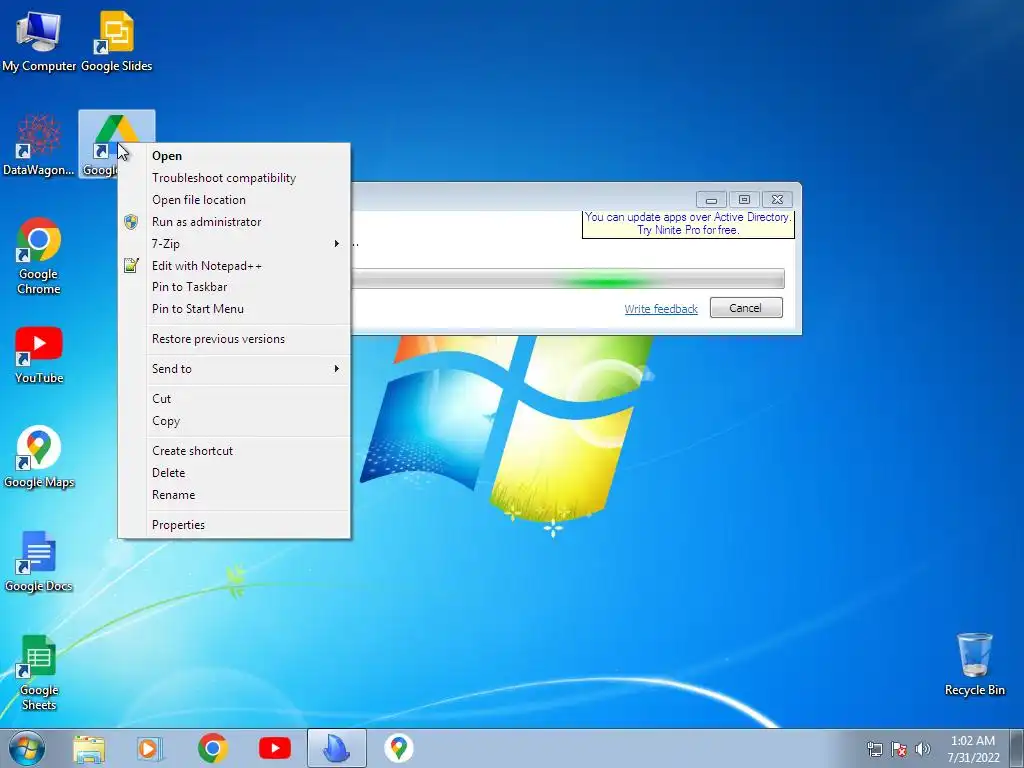Switch to the Ninite installer taskbar button
The width and height of the screenshot is (1024, 768).
tap(337, 748)
